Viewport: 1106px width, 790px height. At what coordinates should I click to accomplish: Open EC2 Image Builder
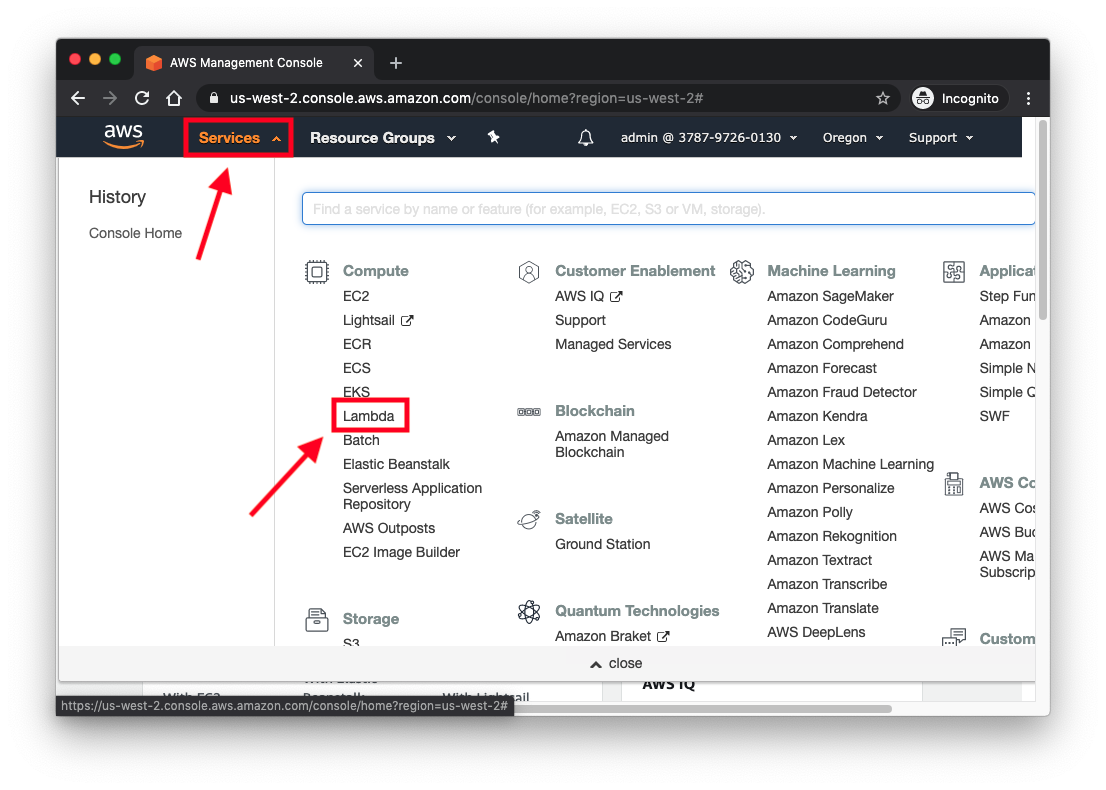401,552
